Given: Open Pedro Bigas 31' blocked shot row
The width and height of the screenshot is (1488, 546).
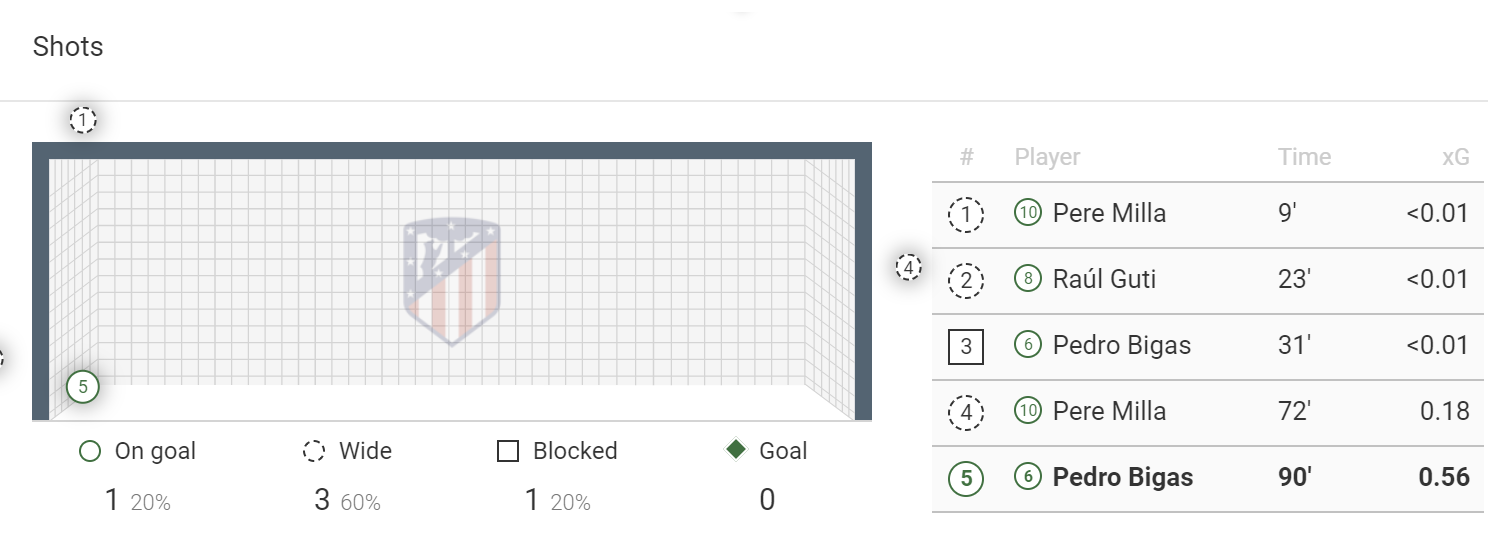Looking at the screenshot, I should click(x=1207, y=346).
